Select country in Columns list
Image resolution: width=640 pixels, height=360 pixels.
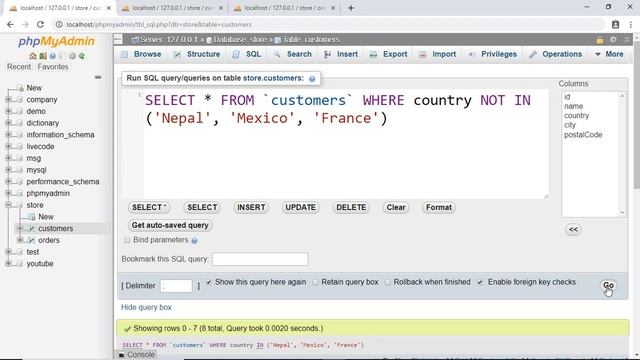click(x=576, y=116)
